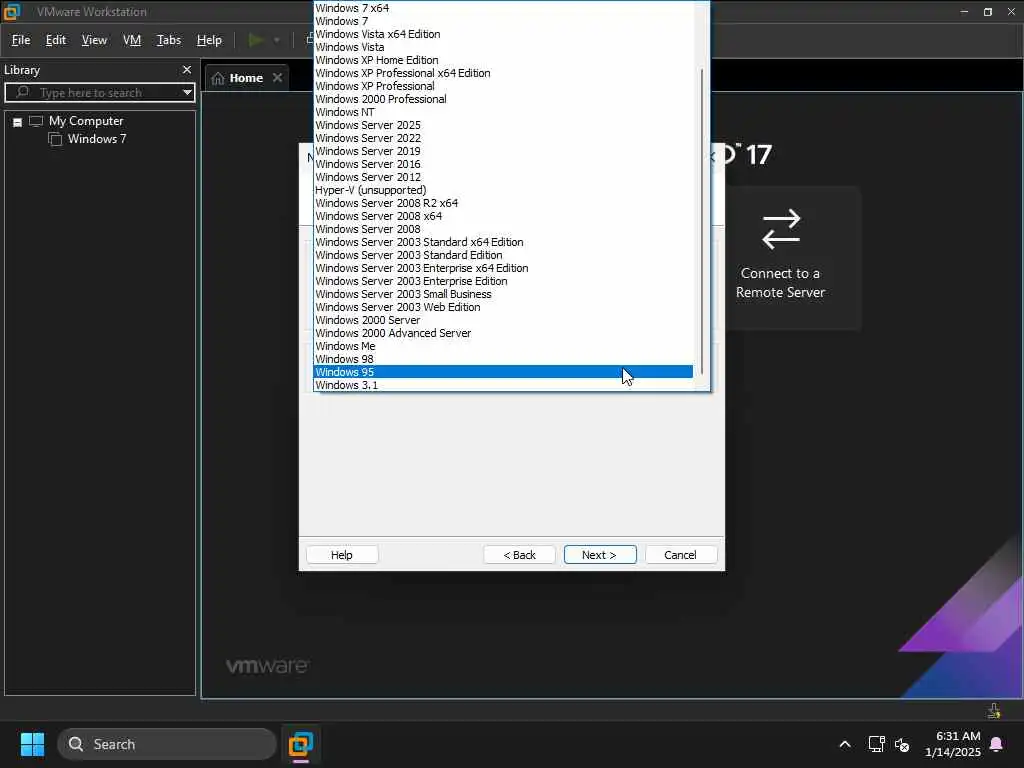This screenshot has height=768, width=1024.
Task: Show hidden system tray icons
Action: [x=844, y=744]
